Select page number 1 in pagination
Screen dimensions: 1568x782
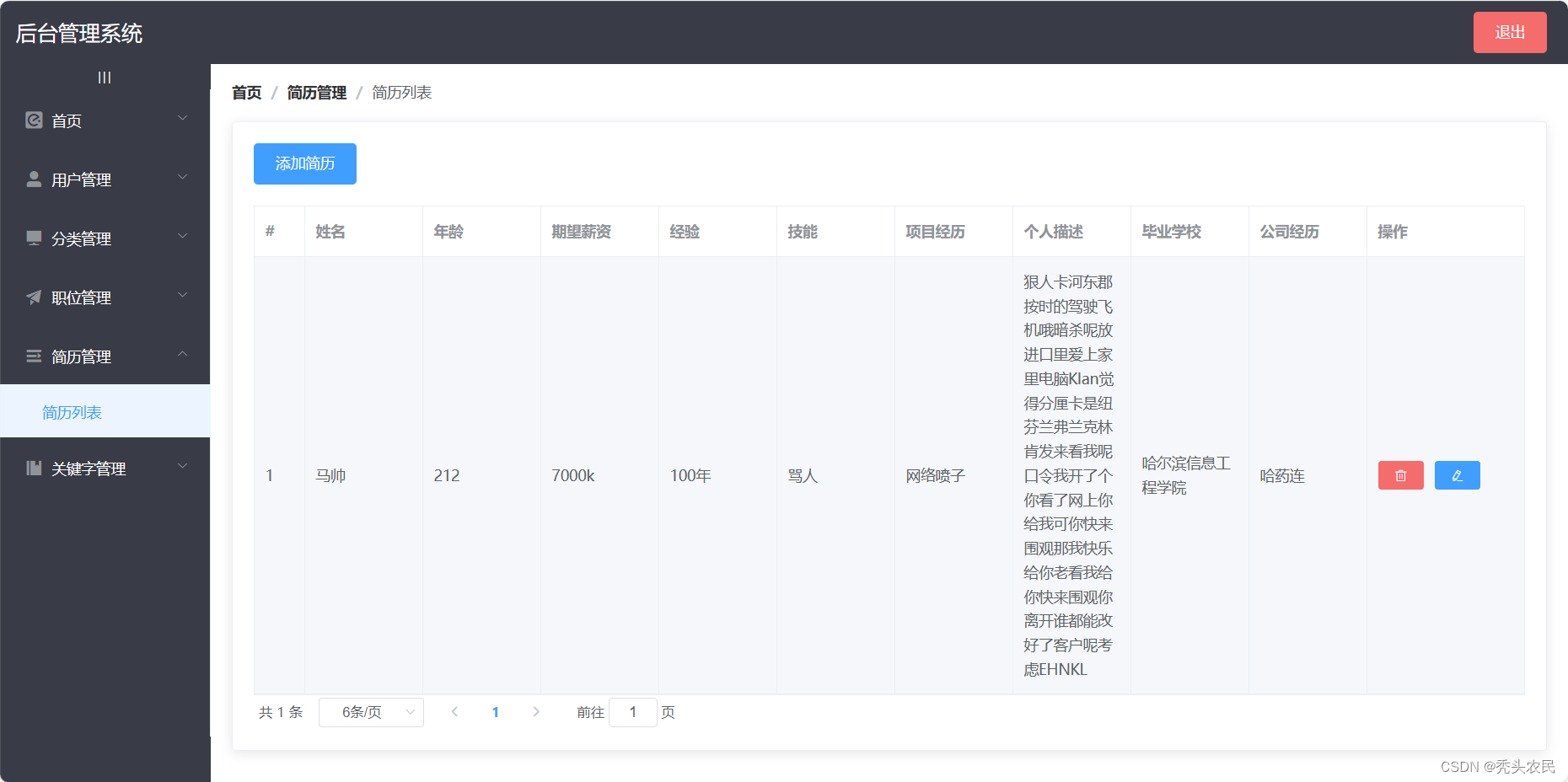pos(496,712)
